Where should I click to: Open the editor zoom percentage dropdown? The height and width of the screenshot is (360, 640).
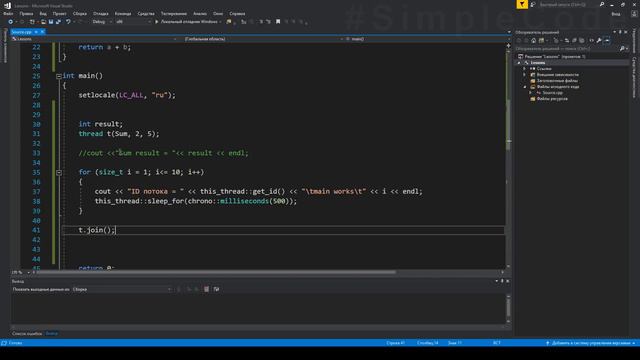(x=20, y=272)
